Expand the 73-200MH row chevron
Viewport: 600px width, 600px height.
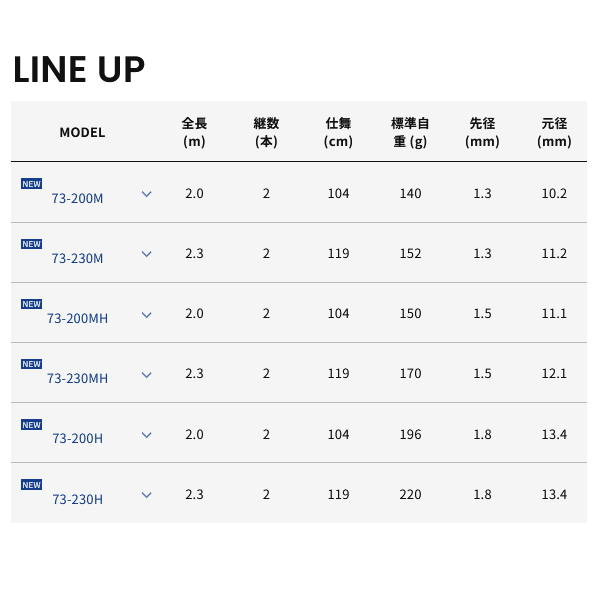(146, 314)
